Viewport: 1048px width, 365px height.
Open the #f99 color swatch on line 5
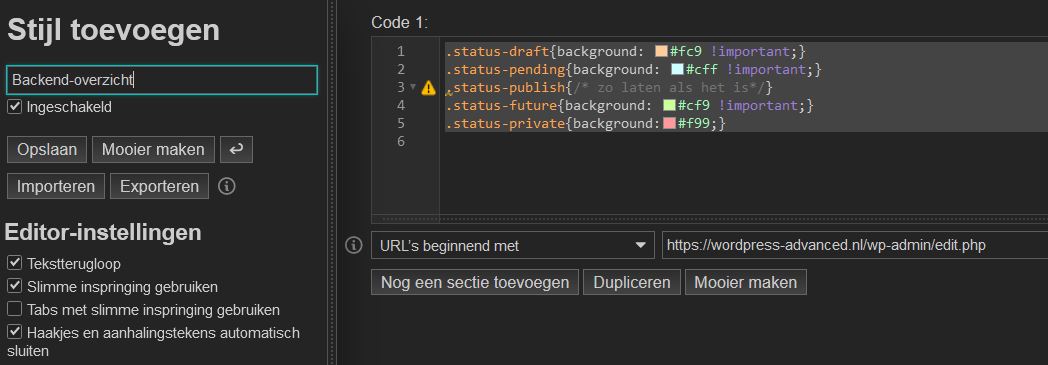click(x=670, y=124)
